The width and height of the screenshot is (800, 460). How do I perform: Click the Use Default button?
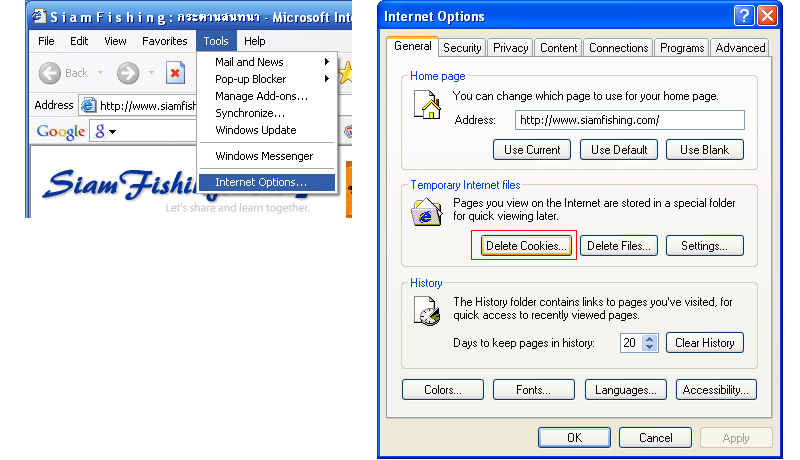(x=619, y=150)
